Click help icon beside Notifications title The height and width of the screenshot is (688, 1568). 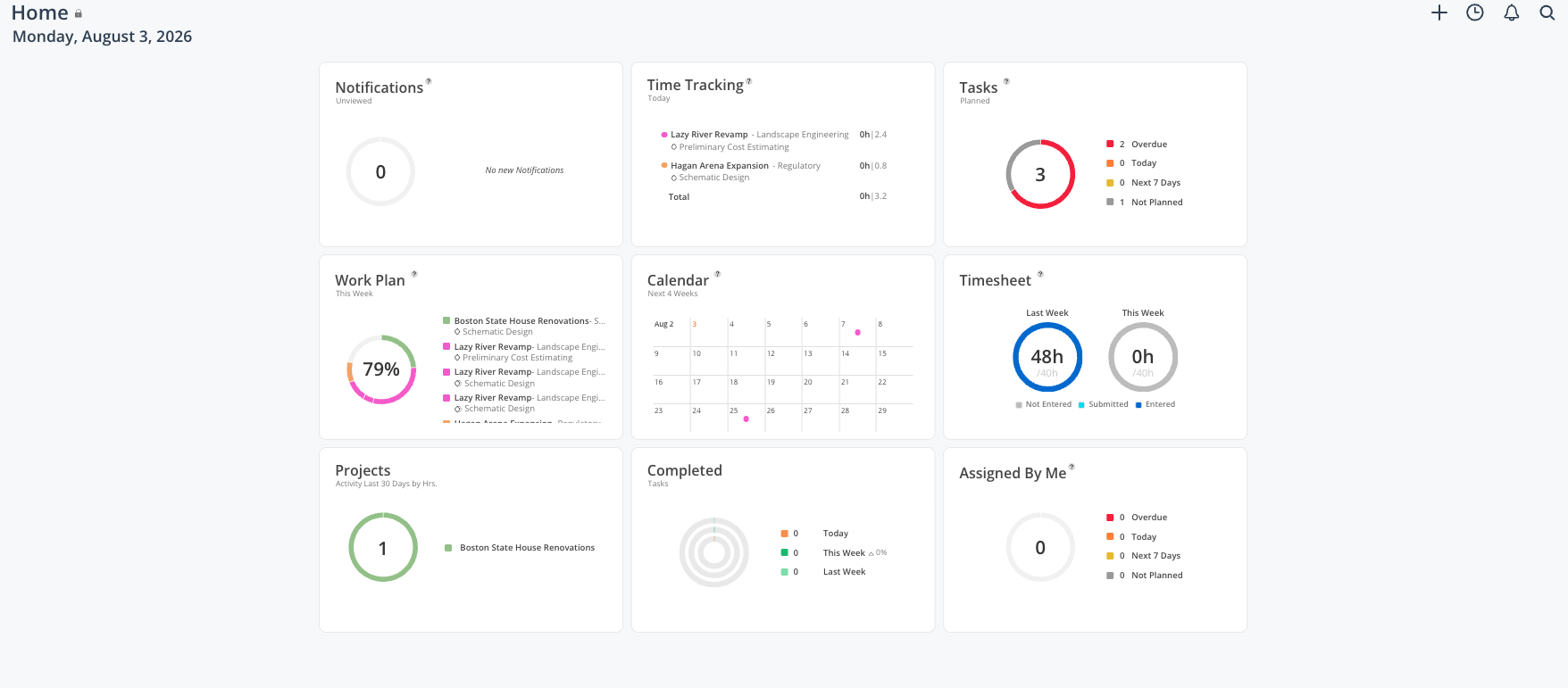pos(429,81)
